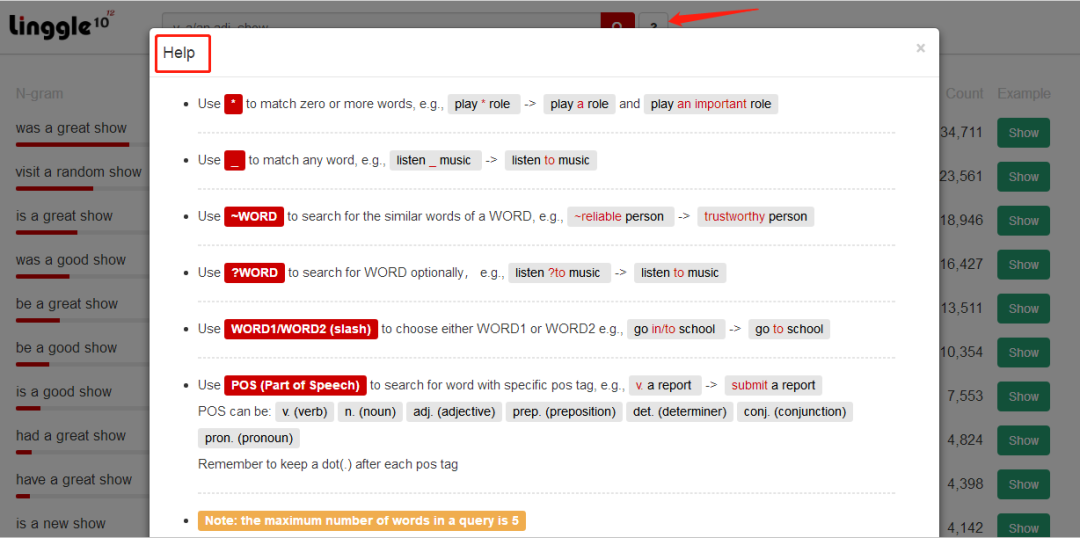The height and width of the screenshot is (538, 1080).
Task: Show example for 'be a great show'
Action: coord(1024,309)
